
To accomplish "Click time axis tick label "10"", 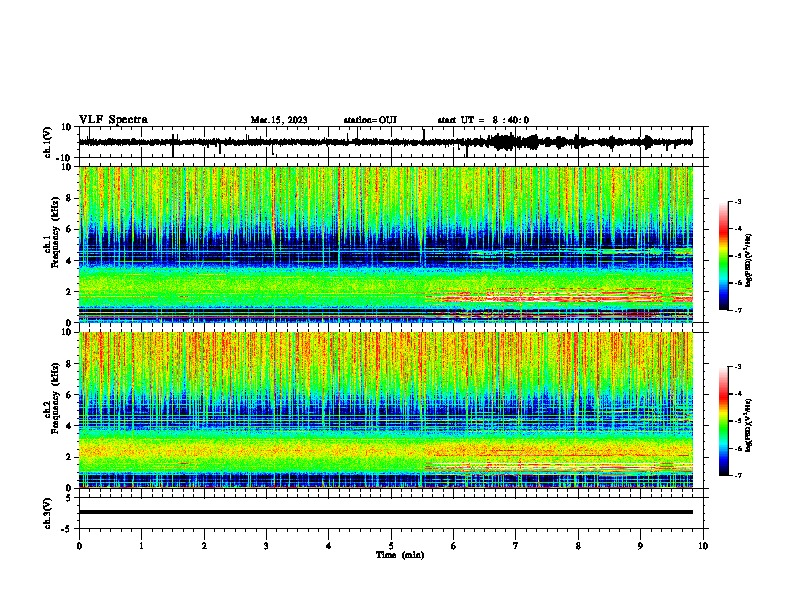I will click(x=703, y=546).
